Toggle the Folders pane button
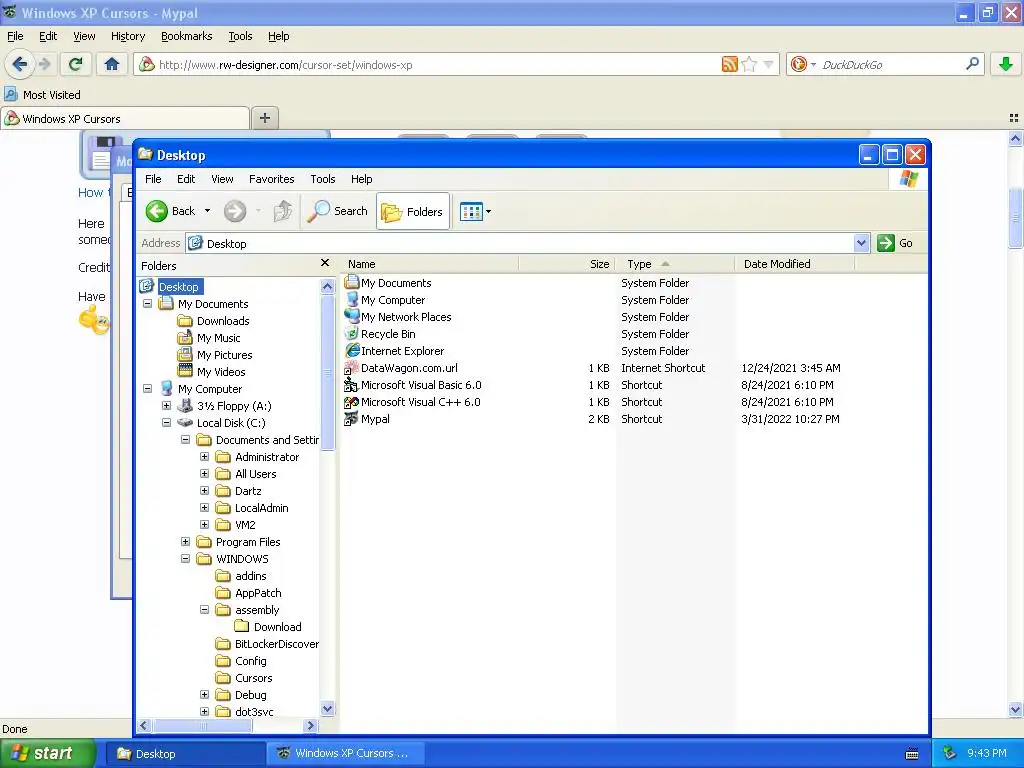Viewport: 1024px width, 768px height. click(x=413, y=212)
